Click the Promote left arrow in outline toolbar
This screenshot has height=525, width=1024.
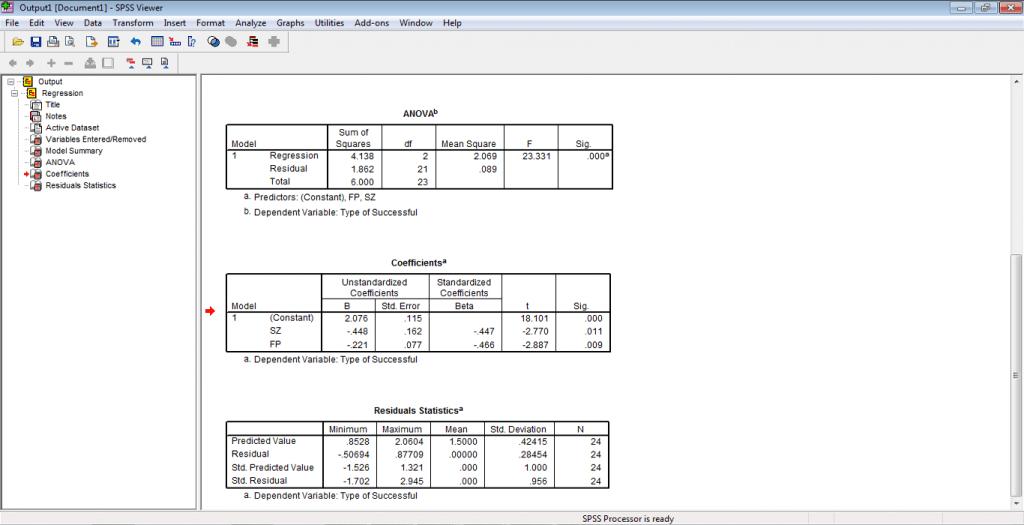pos(13,63)
